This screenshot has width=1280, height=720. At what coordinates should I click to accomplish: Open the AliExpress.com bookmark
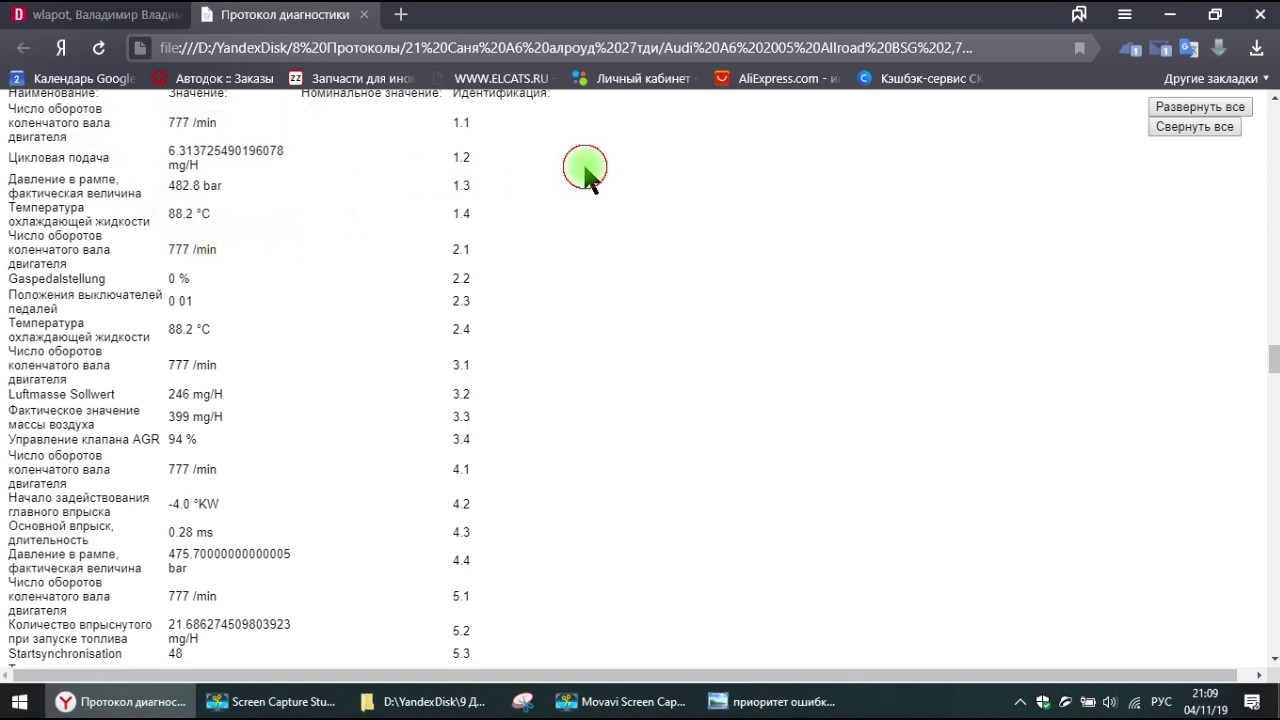click(x=778, y=78)
